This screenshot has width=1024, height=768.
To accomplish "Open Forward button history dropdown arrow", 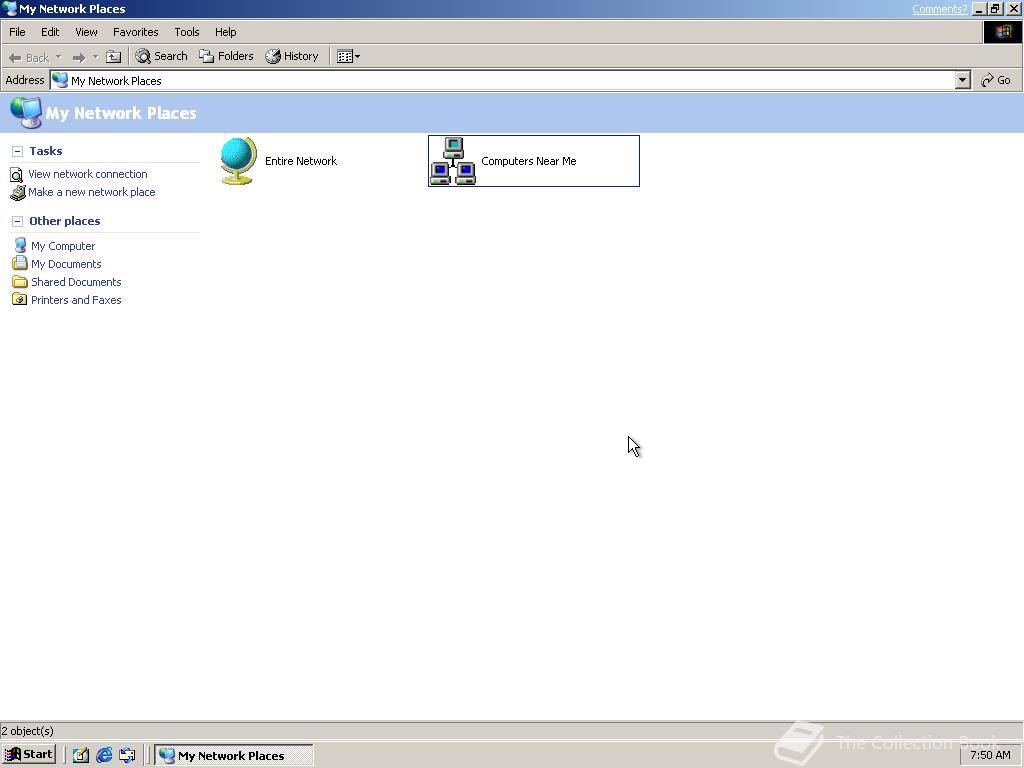I will (95, 57).
